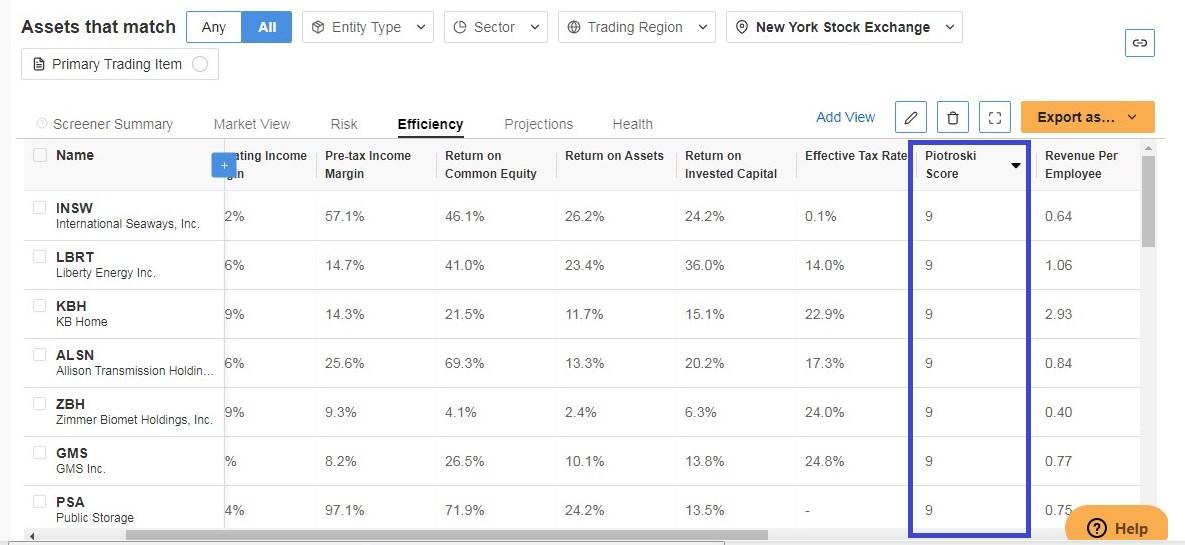
Task: Toggle fullscreen table view icon
Action: click(x=995, y=117)
